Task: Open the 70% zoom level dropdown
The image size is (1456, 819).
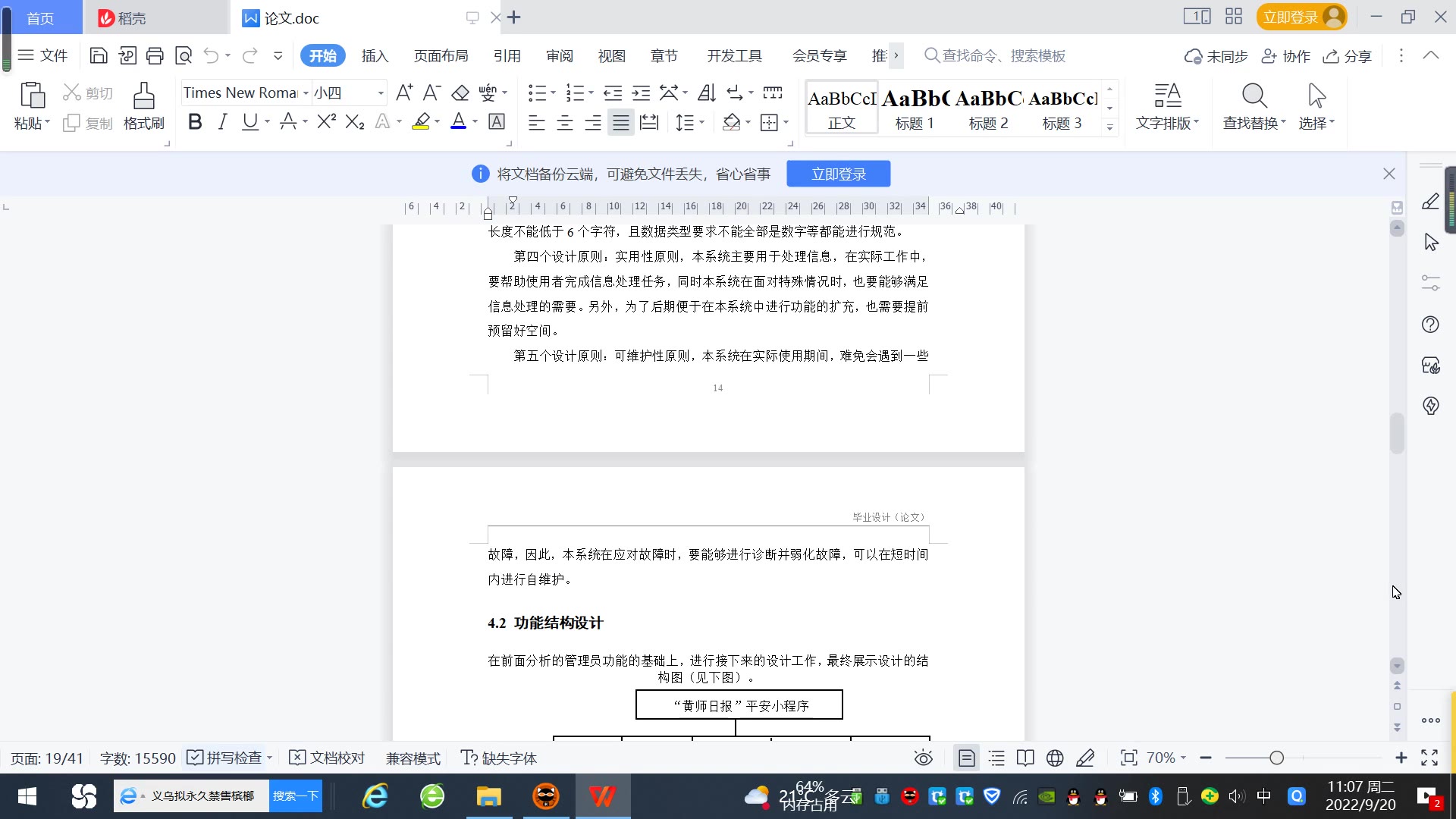Action: [1166, 758]
